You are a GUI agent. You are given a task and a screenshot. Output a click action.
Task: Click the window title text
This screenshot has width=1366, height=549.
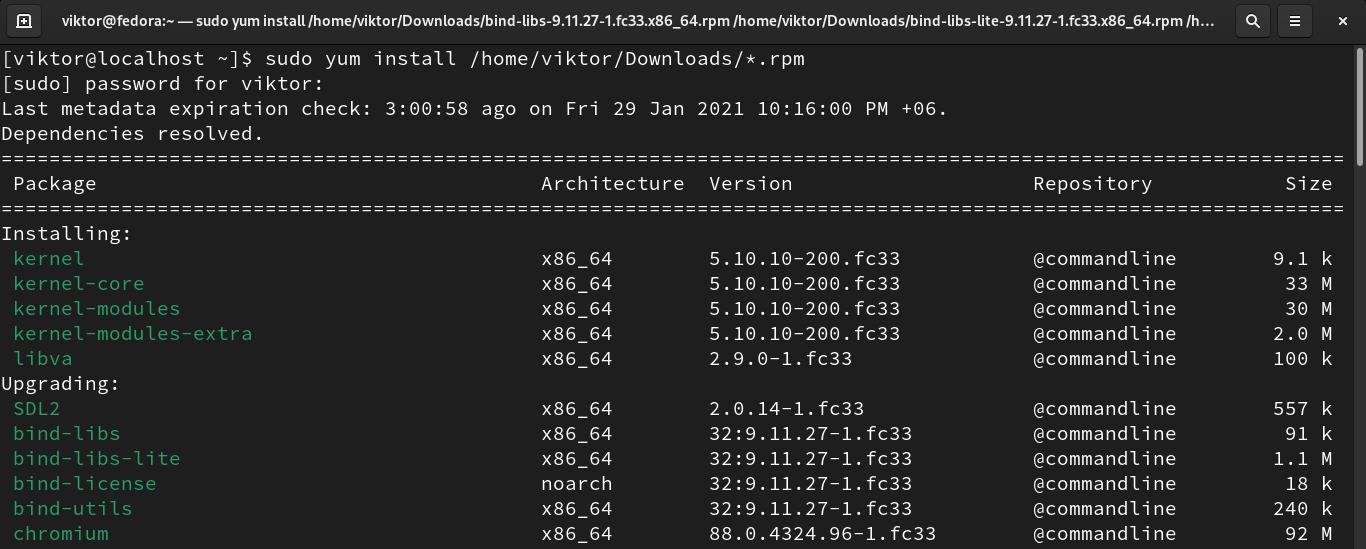click(638, 20)
